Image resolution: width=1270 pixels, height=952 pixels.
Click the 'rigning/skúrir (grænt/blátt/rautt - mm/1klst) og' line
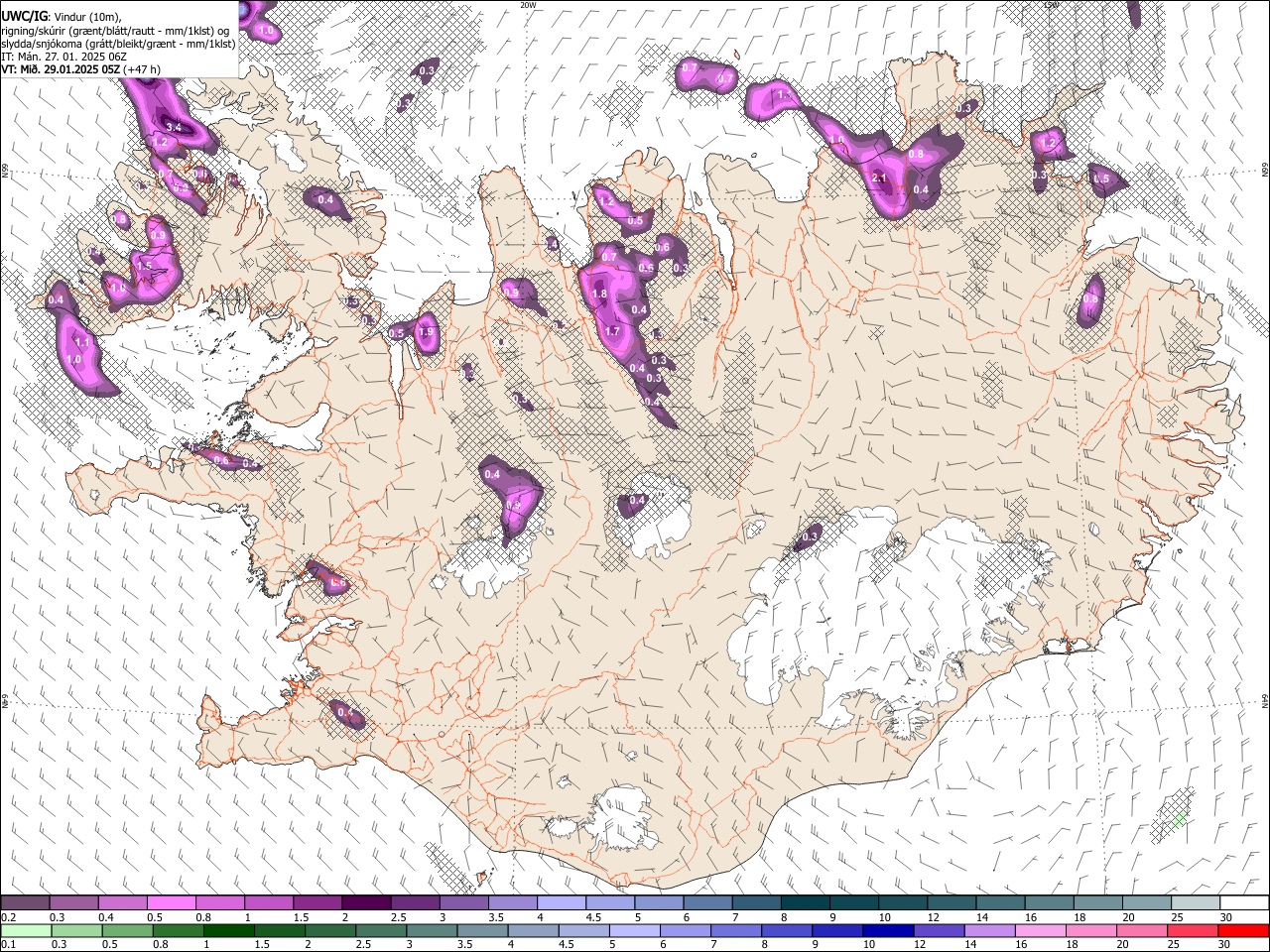pyautogui.click(x=114, y=30)
